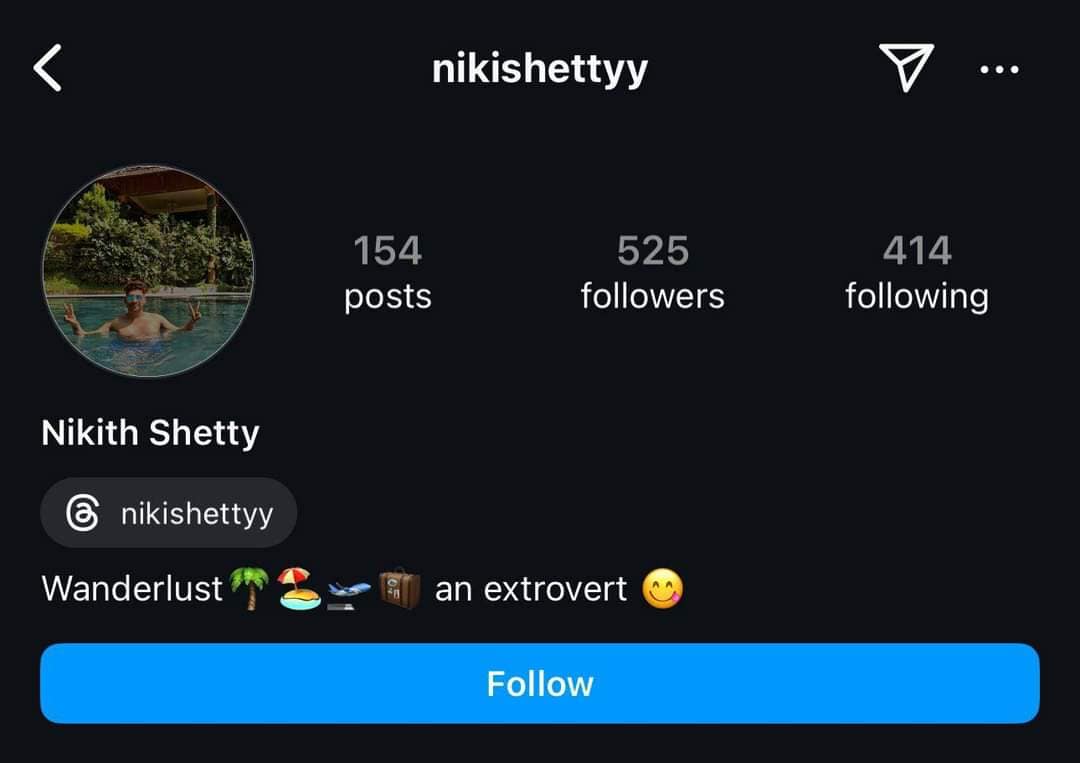
Task: Tap the nikishettyy username header title
Action: coord(540,70)
